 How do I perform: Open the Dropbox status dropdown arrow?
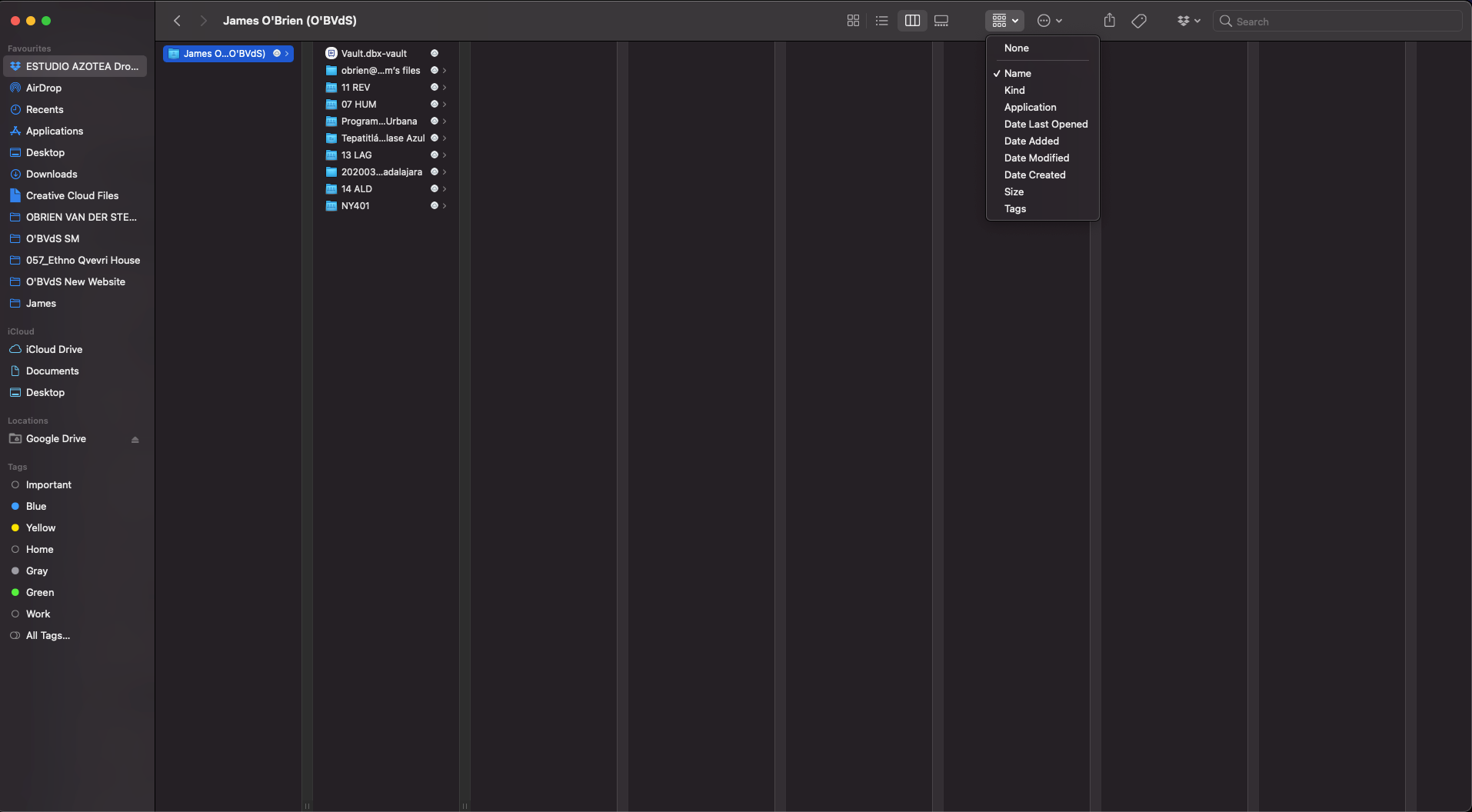click(1197, 21)
